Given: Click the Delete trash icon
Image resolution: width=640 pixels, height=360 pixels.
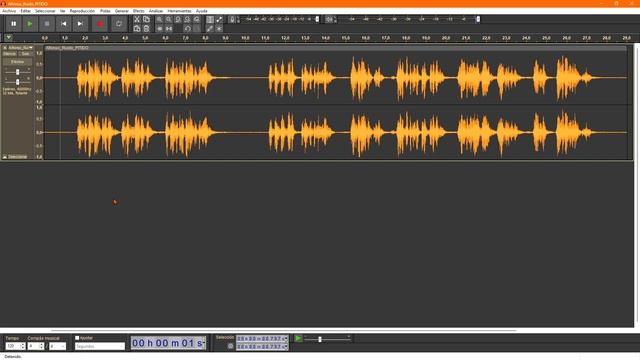Looking at the screenshot, I should tap(146, 29).
